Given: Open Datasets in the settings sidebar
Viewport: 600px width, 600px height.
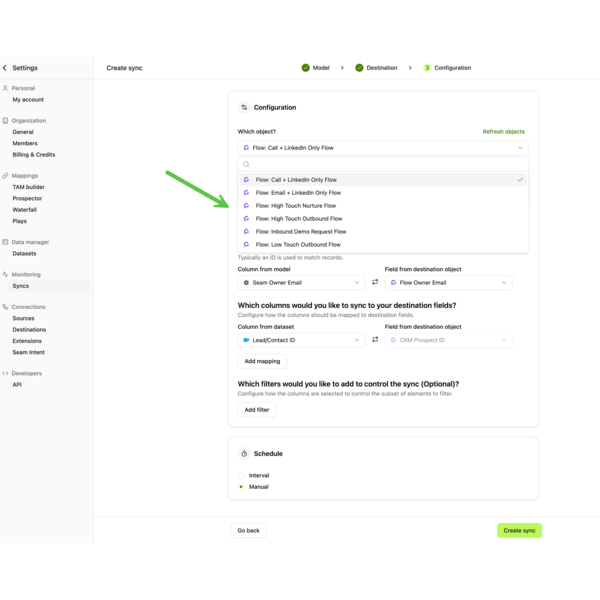Looking at the screenshot, I should point(24,253).
